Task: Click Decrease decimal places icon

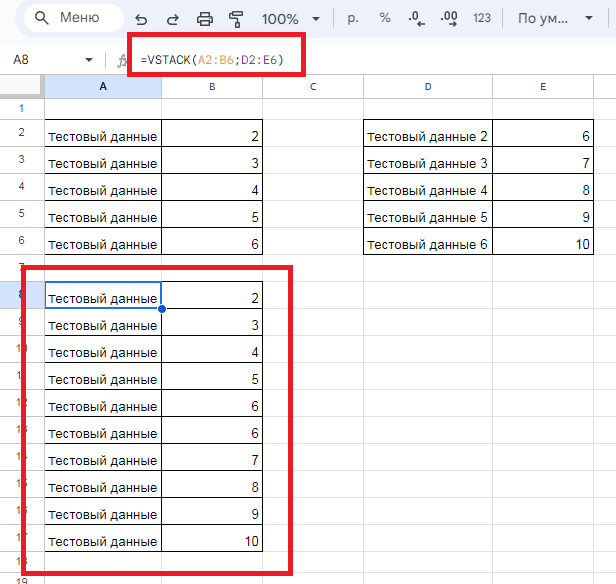Action: [x=416, y=18]
